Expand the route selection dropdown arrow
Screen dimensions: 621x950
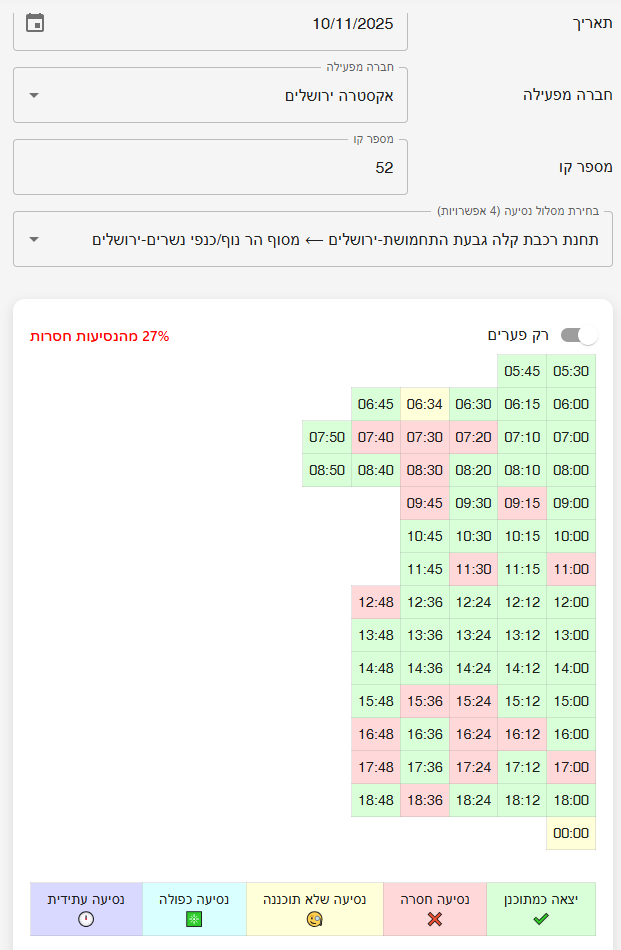tap(34, 240)
